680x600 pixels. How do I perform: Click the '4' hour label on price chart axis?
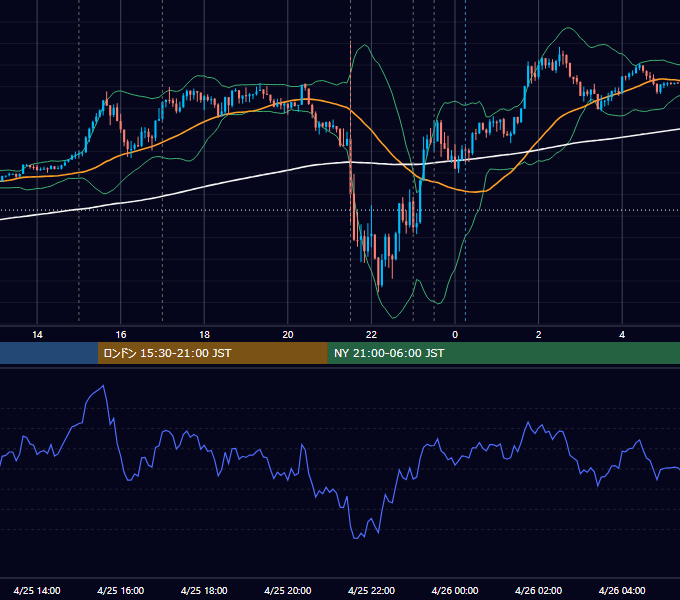coord(622,335)
